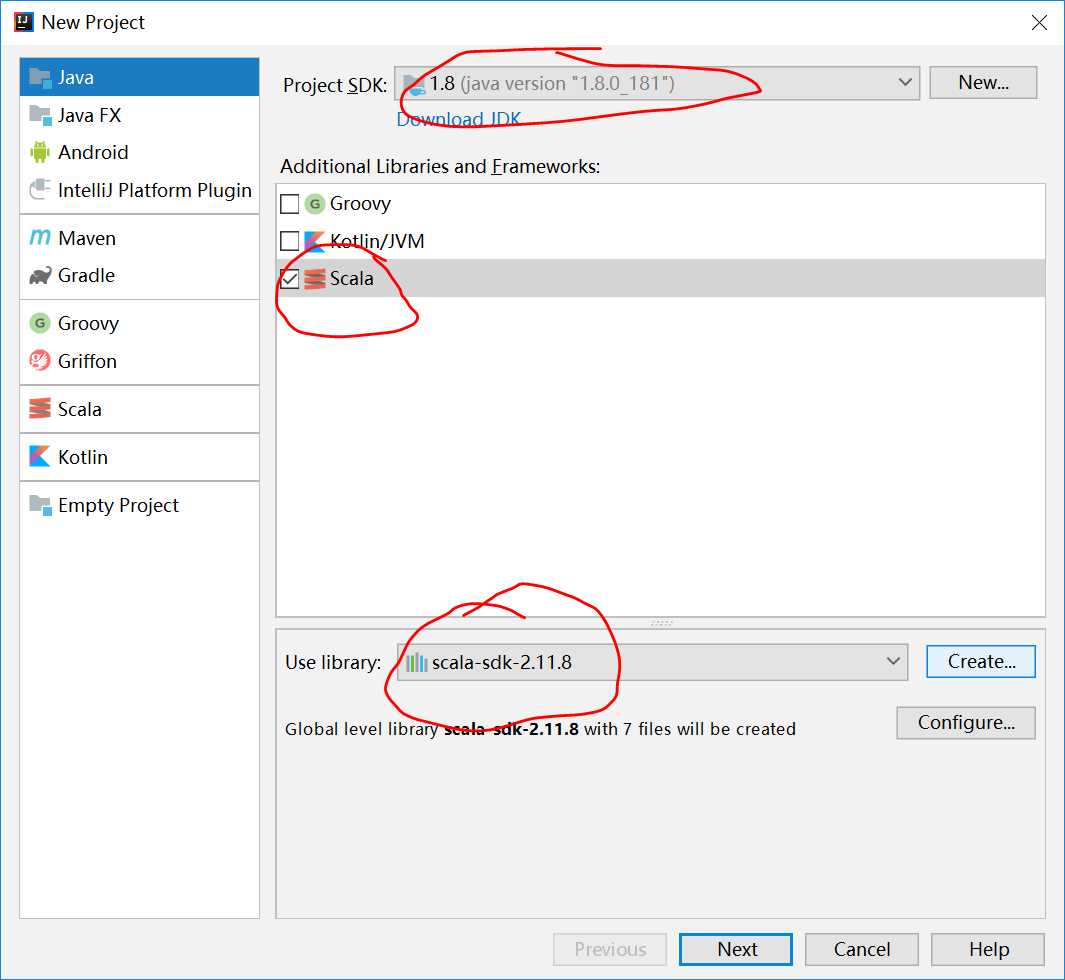Click the Next button
This screenshot has height=980, width=1065.
click(x=736, y=949)
